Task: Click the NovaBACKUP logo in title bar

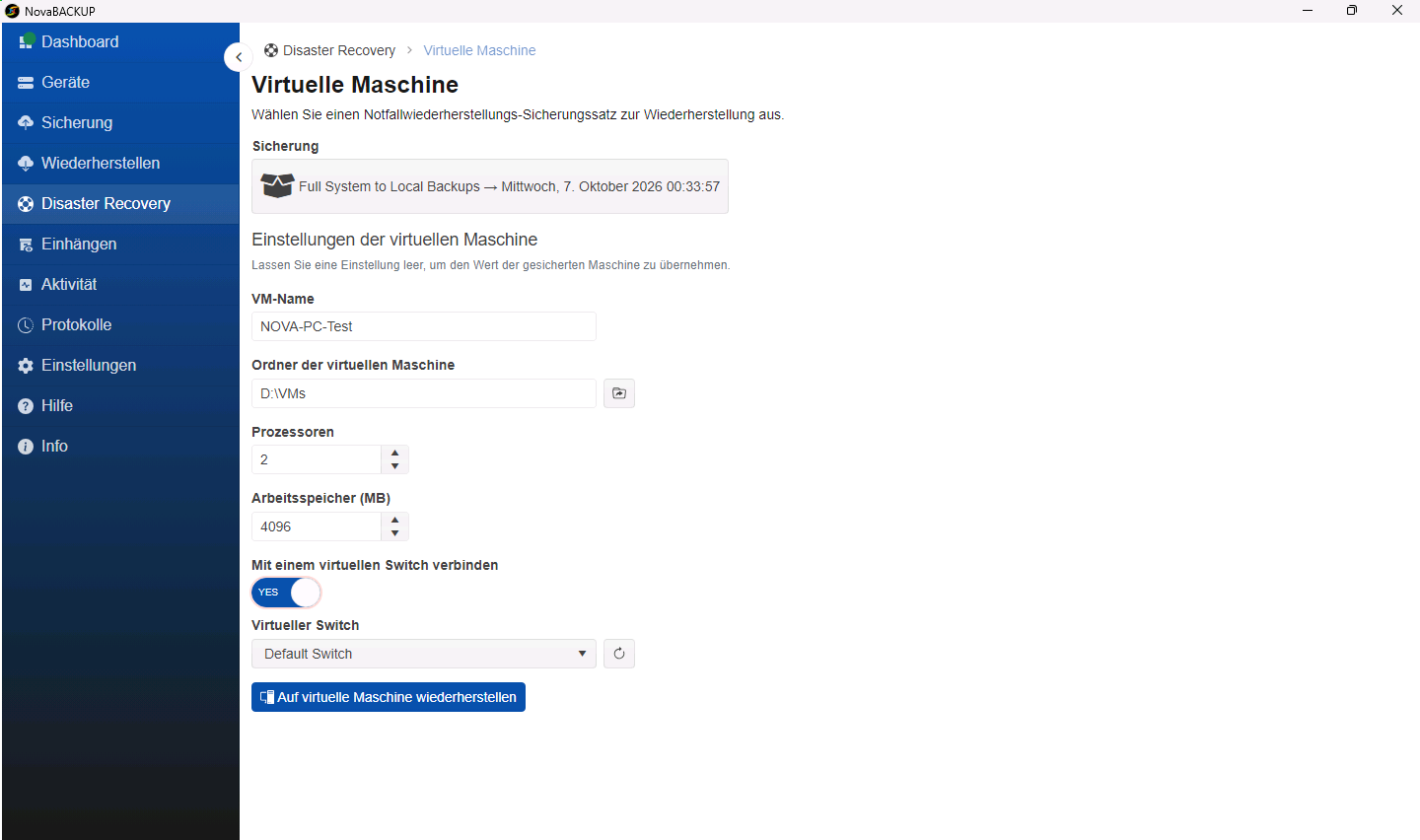Action: tap(12, 11)
